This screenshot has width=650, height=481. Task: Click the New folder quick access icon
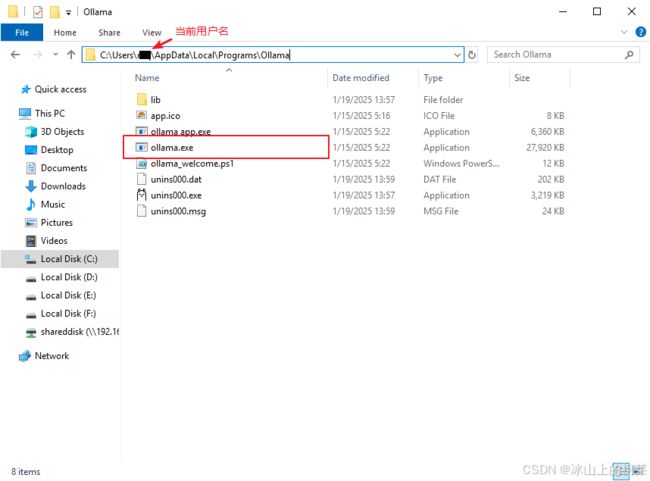click(55, 12)
